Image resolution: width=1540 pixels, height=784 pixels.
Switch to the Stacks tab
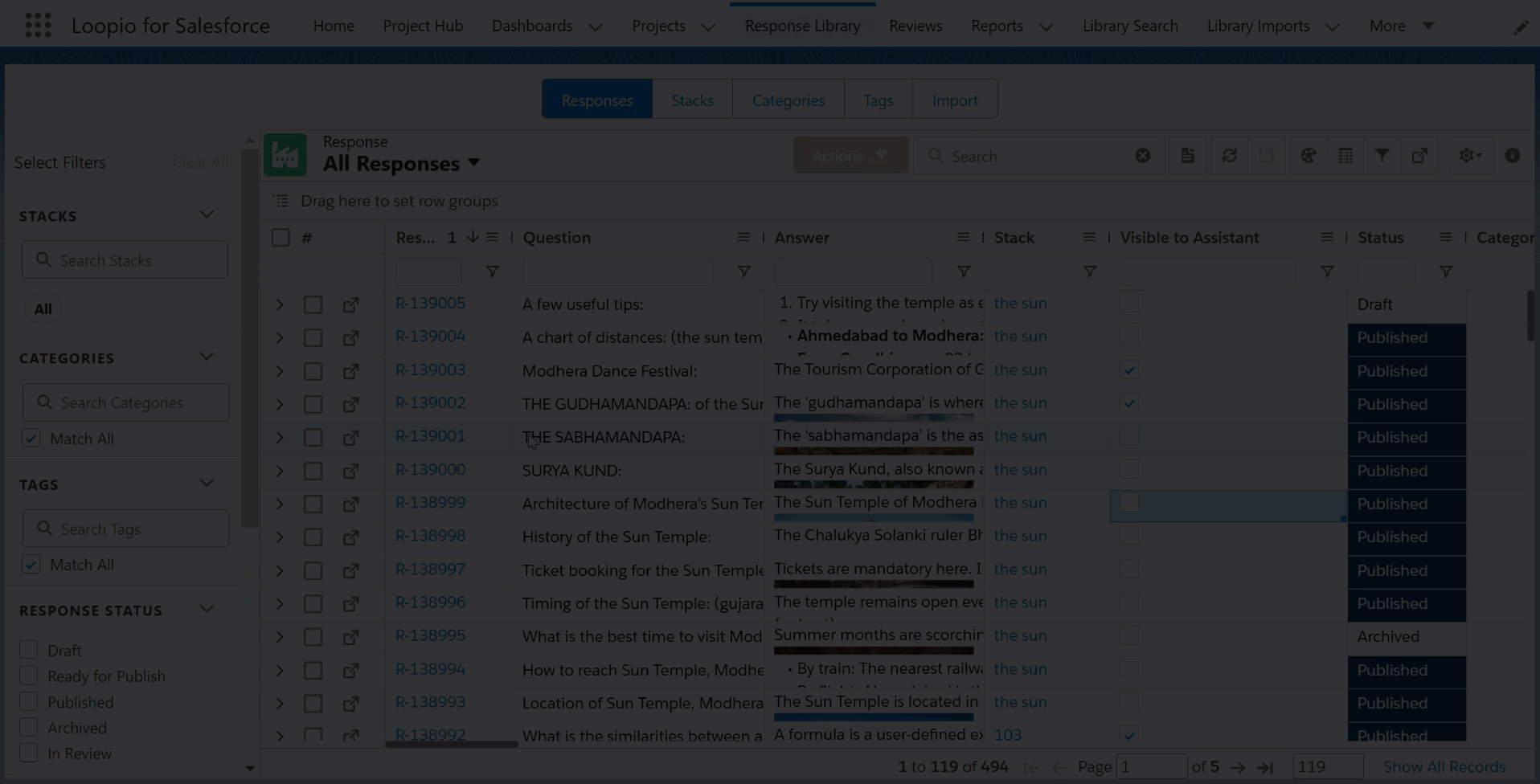(693, 100)
